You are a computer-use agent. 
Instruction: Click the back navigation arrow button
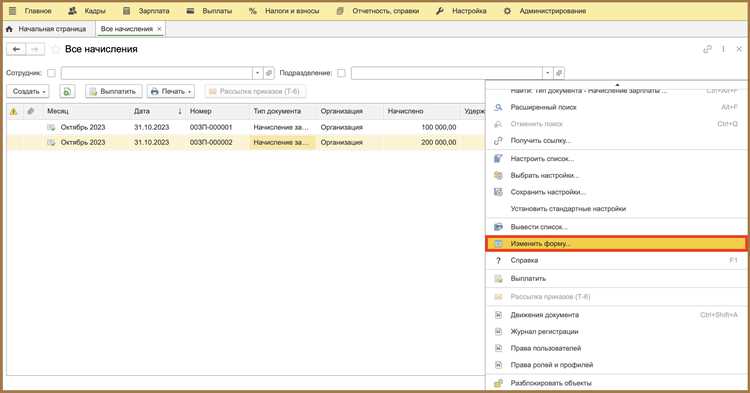click(16, 49)
